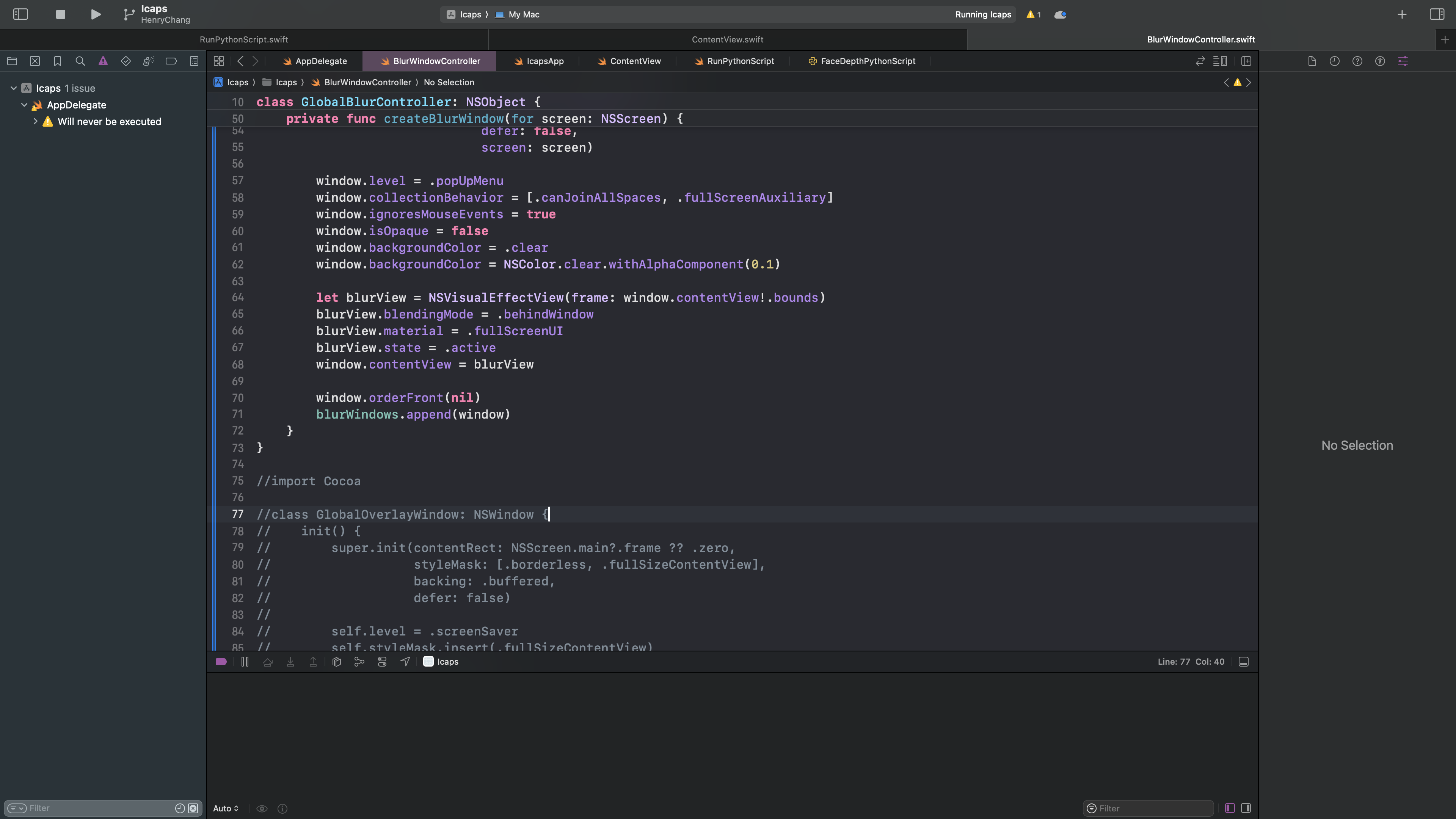Open the Test navigator diamond icon
The height and width of the screenshot is (819, 1456).
coord(126,61)
